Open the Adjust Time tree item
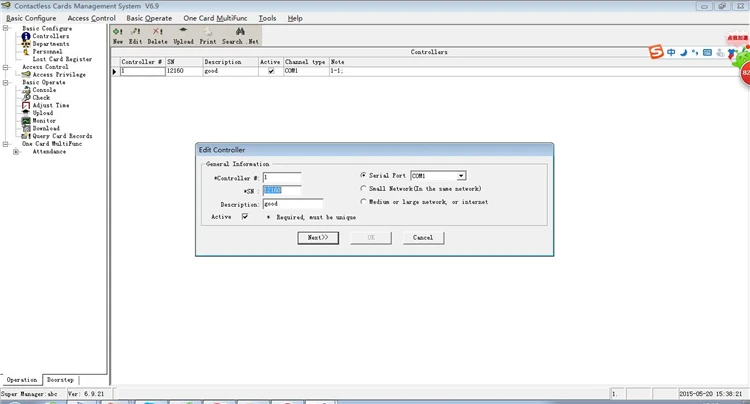The width and height of the screenshot is (750, 404). (x=51, y=105)
